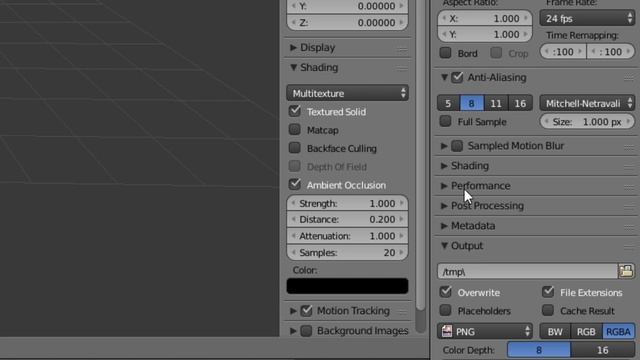Image resolution: width=640 pixels, height=360 pixels.
Task: Set Color Depth to 8
Action: tap(539, 350)
